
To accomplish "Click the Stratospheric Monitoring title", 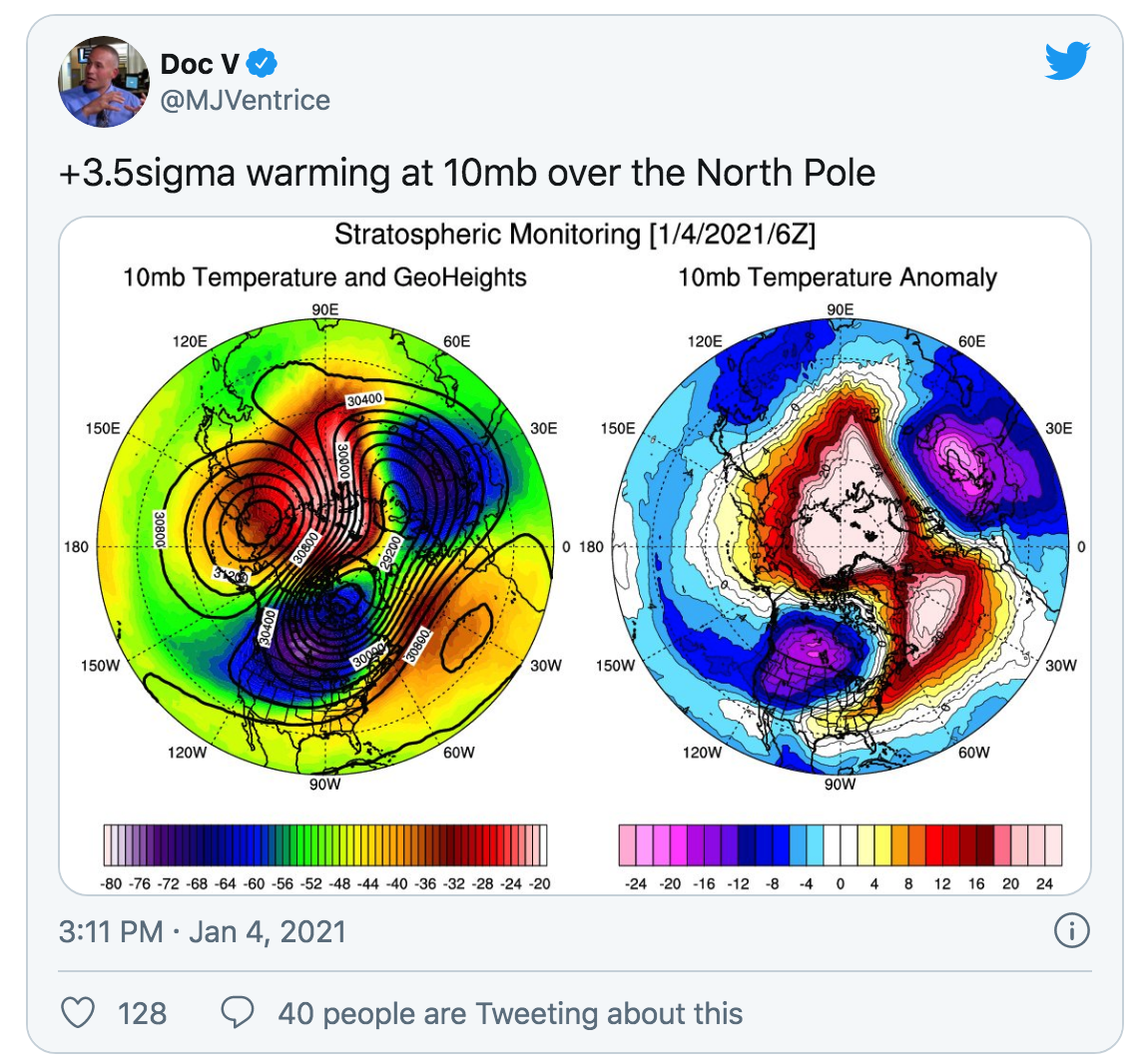I will (575, 235).
